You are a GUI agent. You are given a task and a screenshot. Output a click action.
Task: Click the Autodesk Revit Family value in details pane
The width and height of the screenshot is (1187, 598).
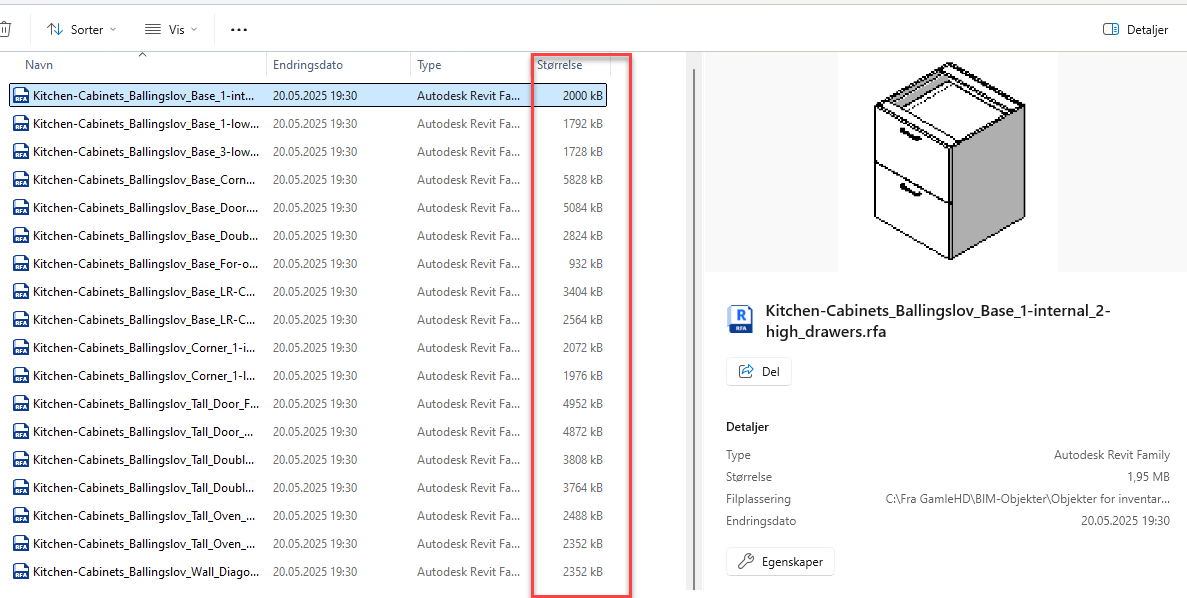[x=1112, y=455]
